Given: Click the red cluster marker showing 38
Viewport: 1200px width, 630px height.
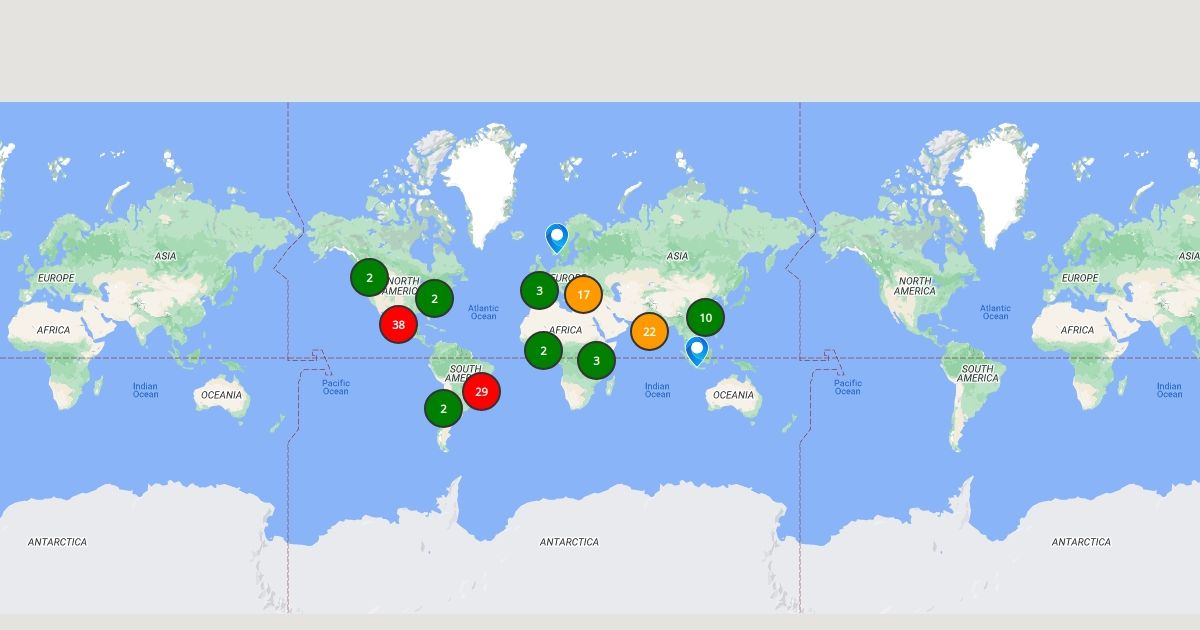Looking at the screenshot, I should click(398, 324).
